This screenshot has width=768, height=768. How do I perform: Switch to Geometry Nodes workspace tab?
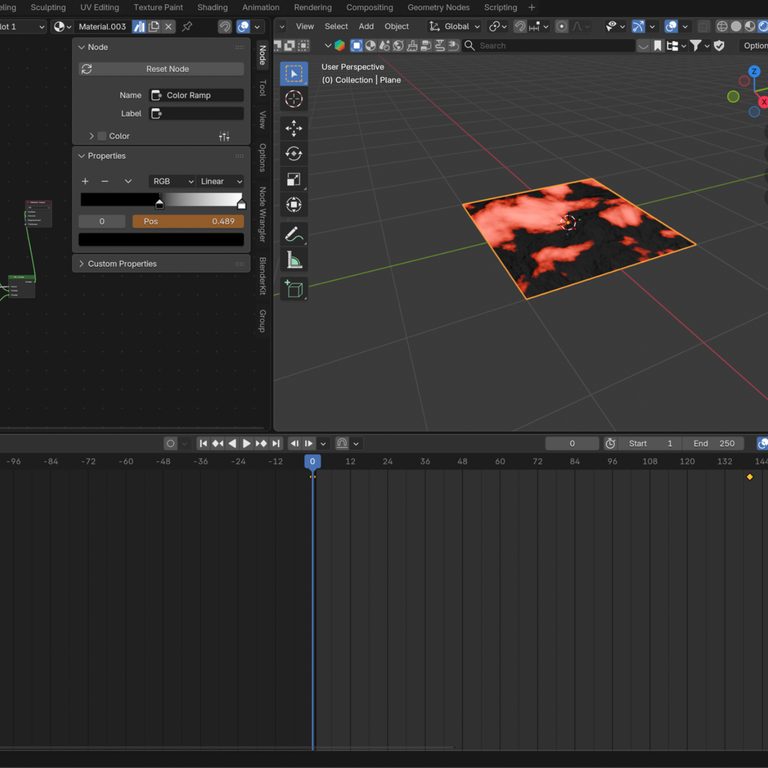(438, 7)
